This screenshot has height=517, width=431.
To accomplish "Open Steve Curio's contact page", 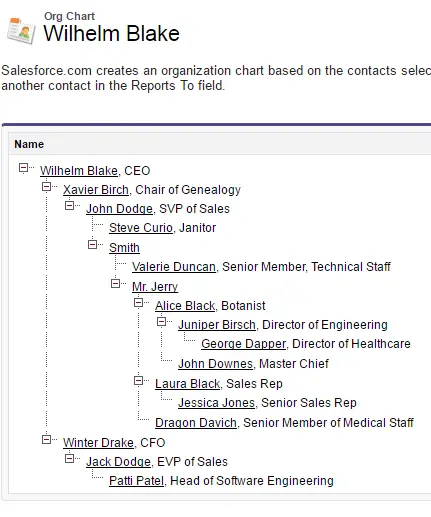I will (141, 228).
